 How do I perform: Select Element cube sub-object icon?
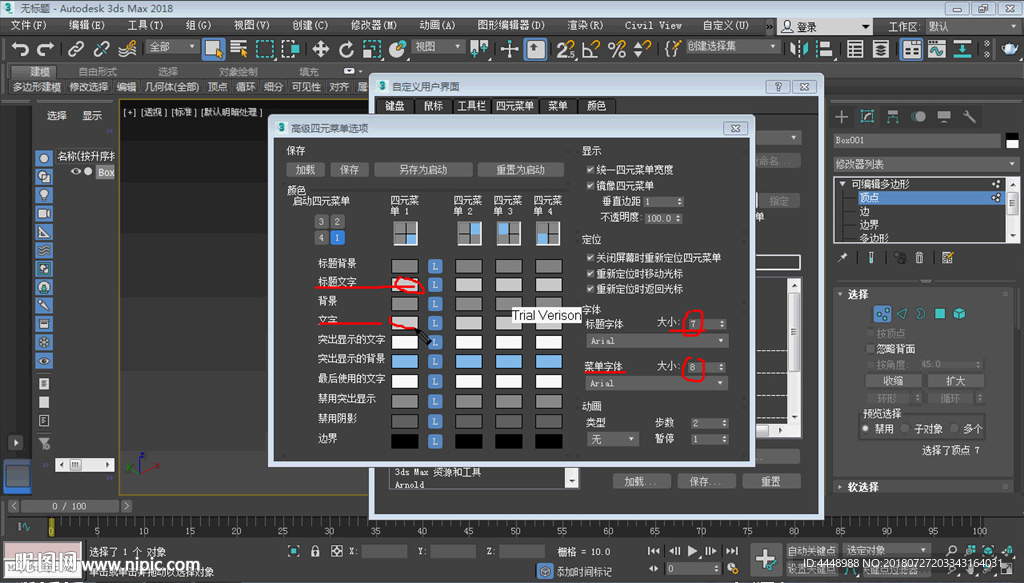959,313
